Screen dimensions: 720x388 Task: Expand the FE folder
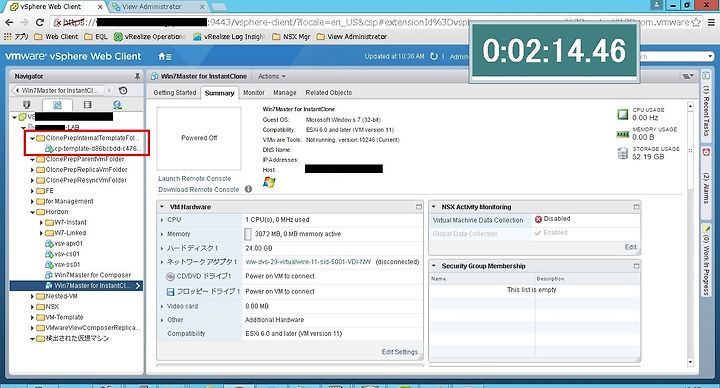pos(32,191)
